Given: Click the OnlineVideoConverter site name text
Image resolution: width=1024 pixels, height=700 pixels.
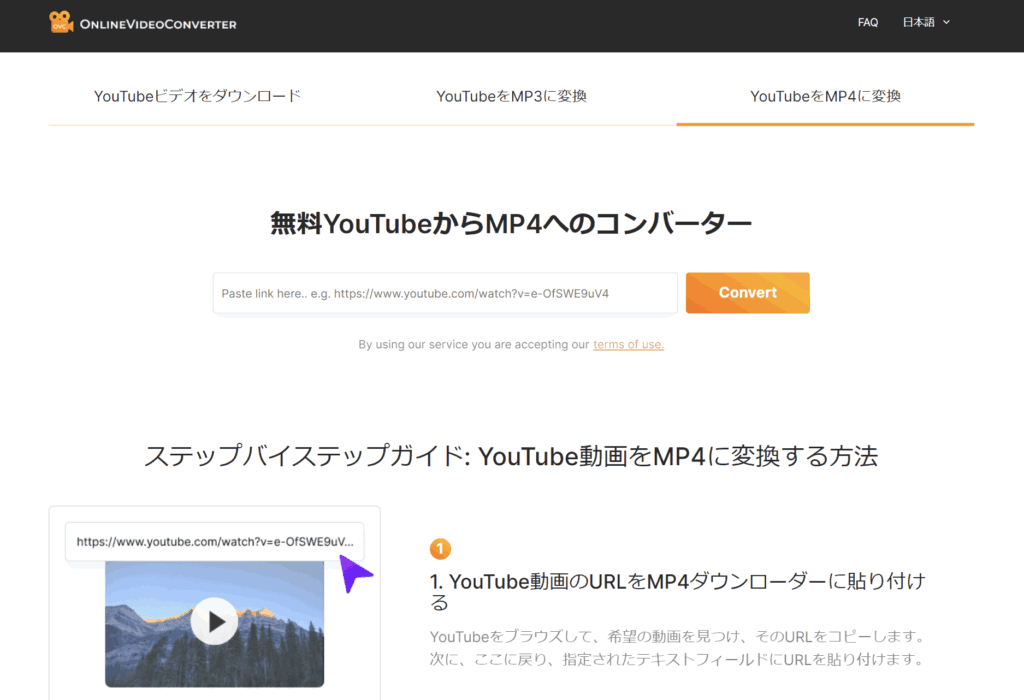Looking at the screenshot, I should pos(158,25).
